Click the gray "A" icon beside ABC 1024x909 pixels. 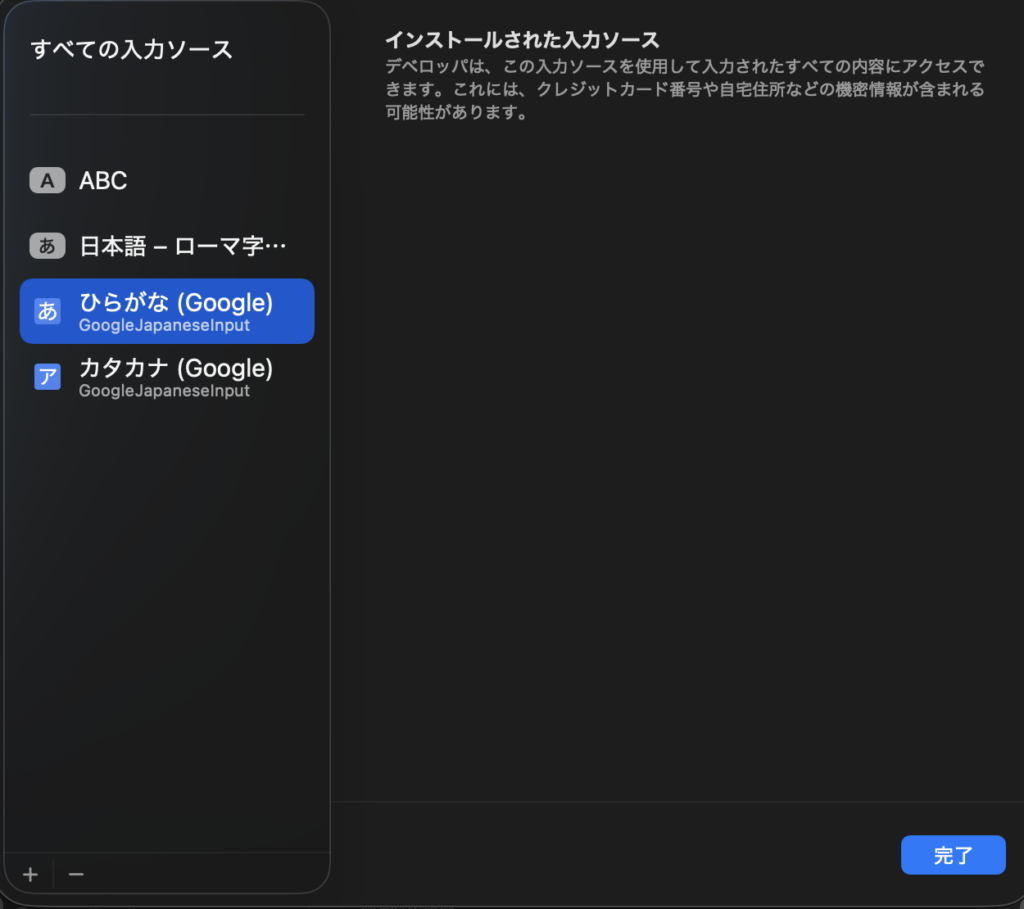(47, 181)
